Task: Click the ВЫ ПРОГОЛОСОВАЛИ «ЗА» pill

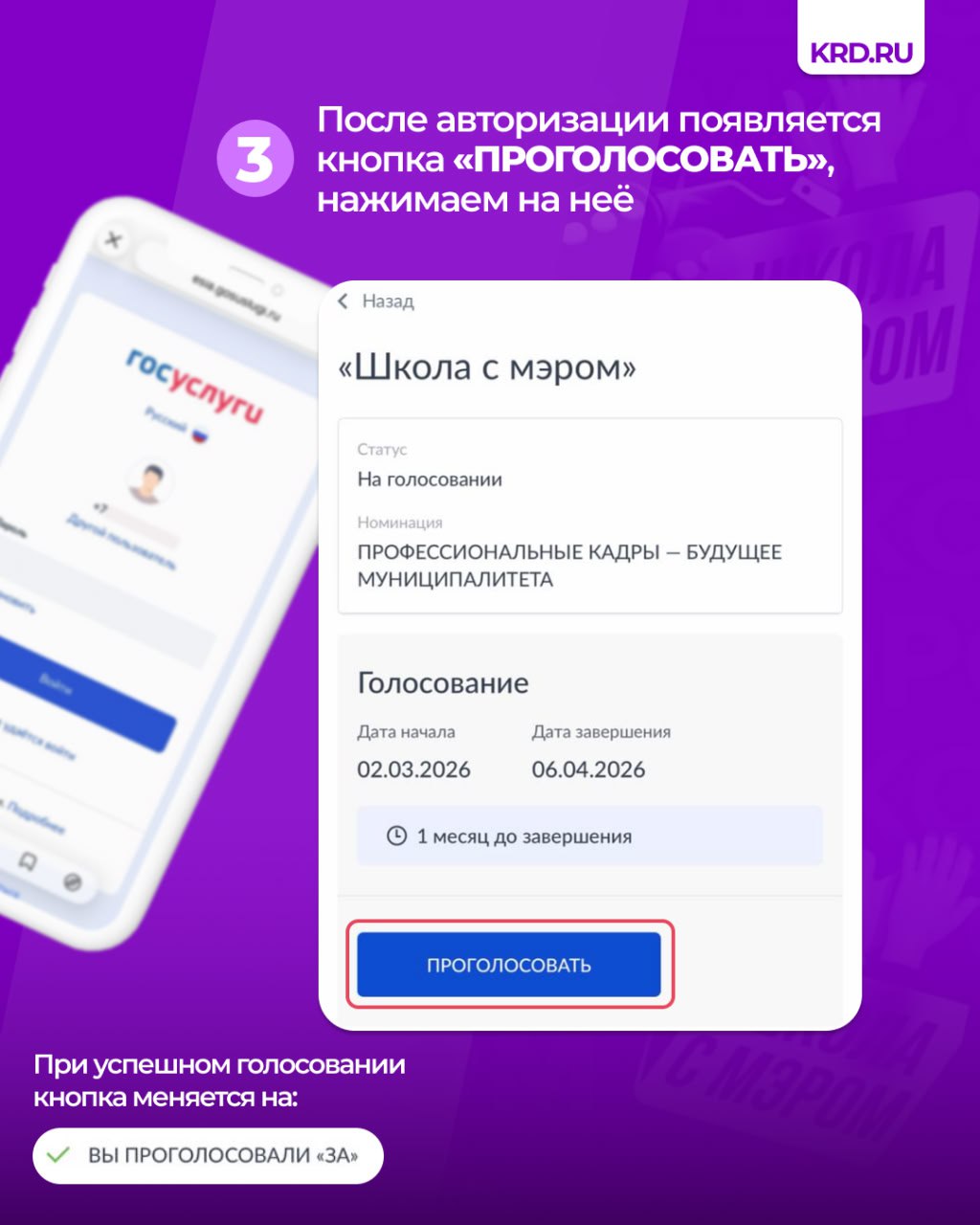Action: click(208, 1156)
